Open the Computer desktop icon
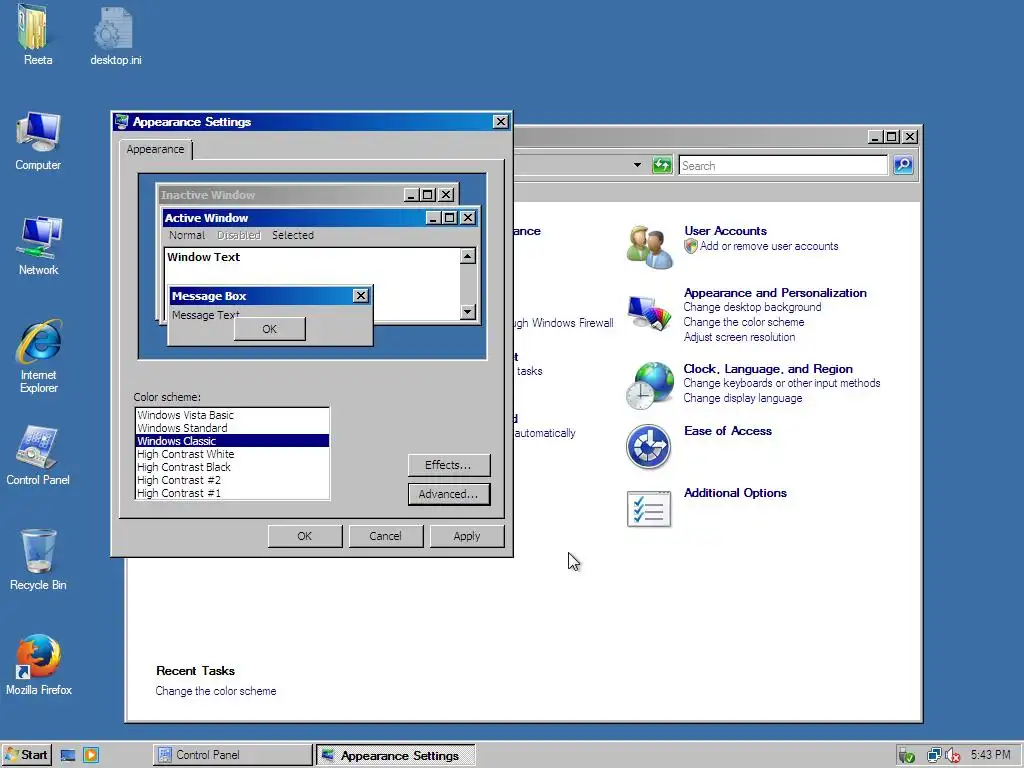This screenshot has height=768, width=1024. coord(38,133)
